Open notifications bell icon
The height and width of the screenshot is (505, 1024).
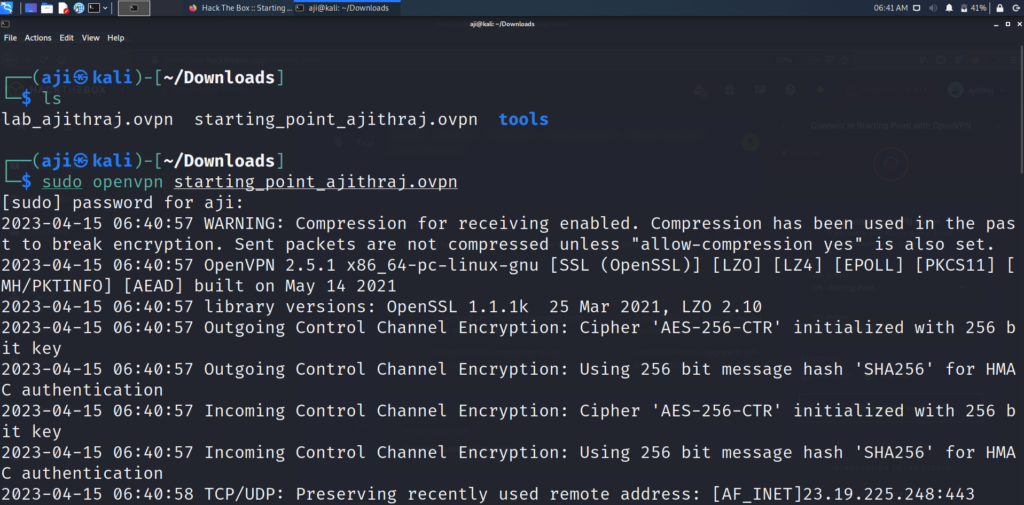tap(949, 8)
